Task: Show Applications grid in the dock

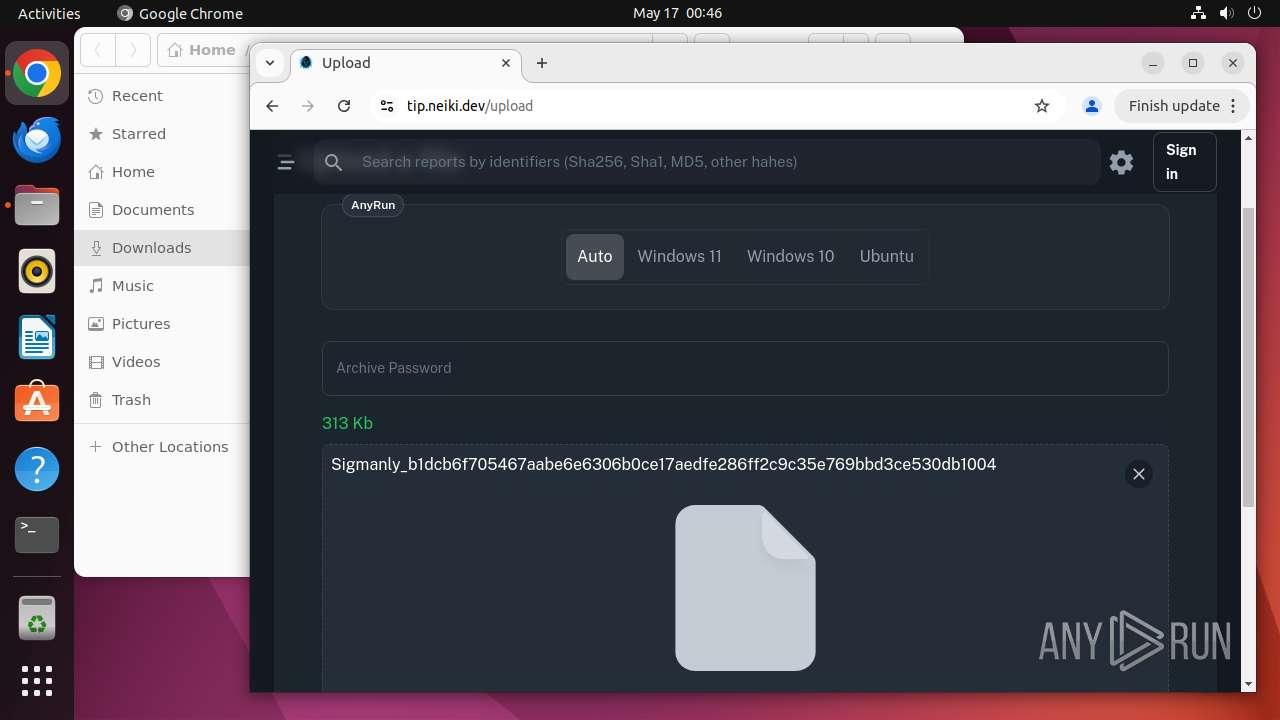Action: coord(37,681)
